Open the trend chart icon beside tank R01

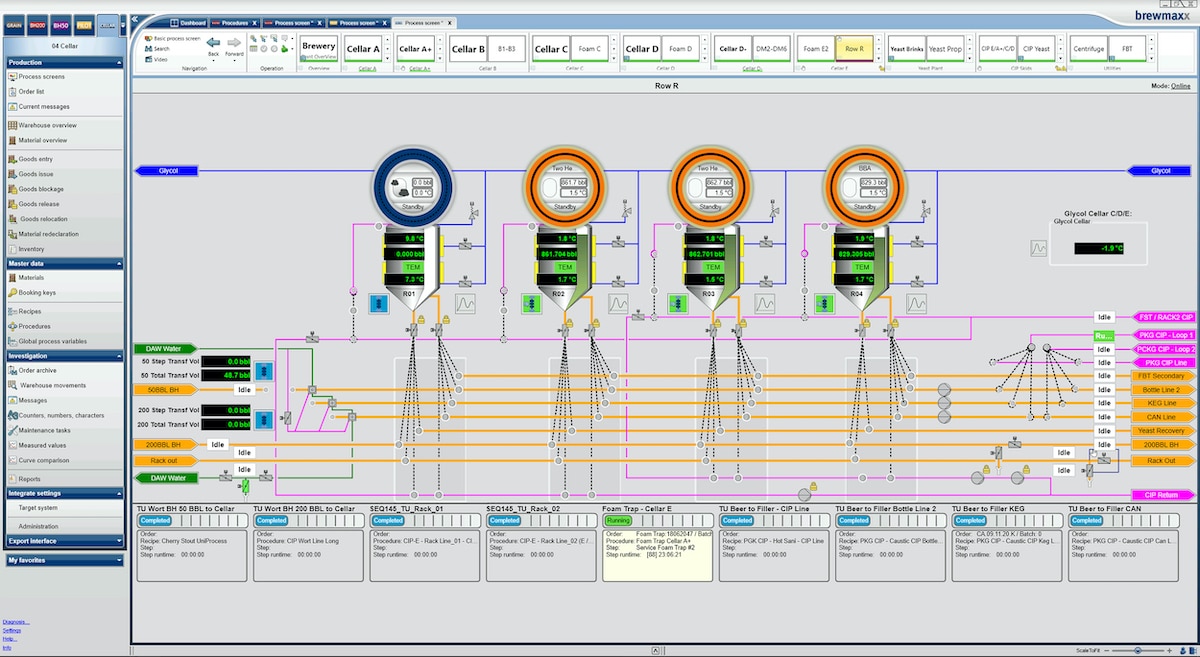click(466, 302)
